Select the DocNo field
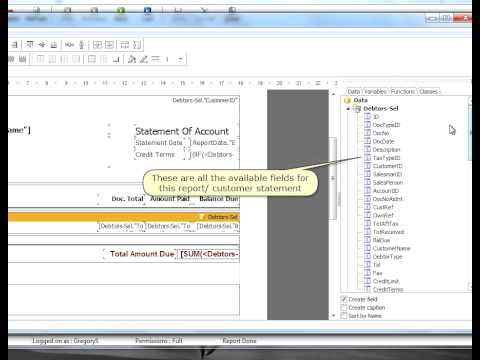480x360 pixels. (x=377, y=133)
